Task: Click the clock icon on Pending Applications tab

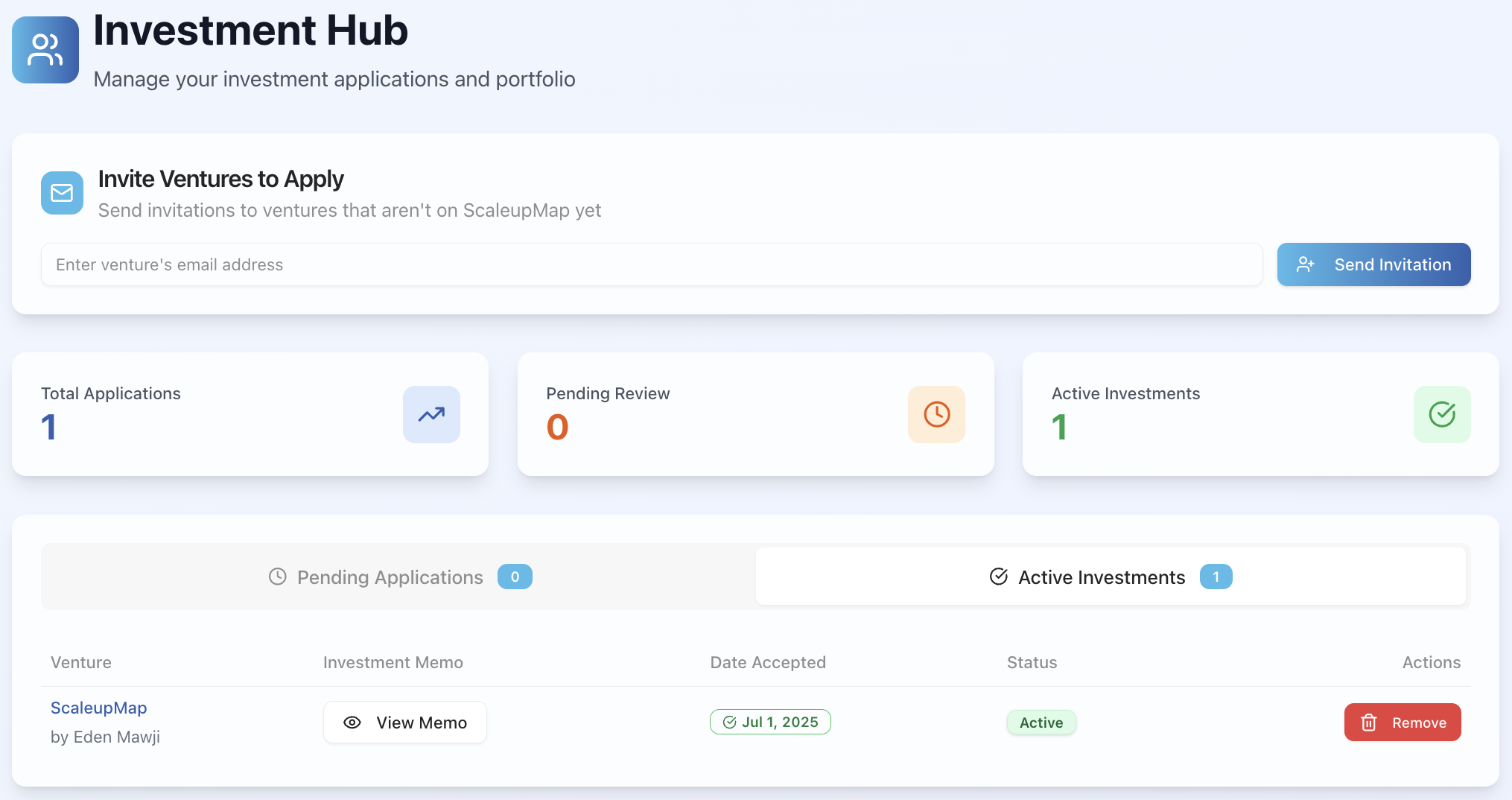Action: click(x=278, y=577)
